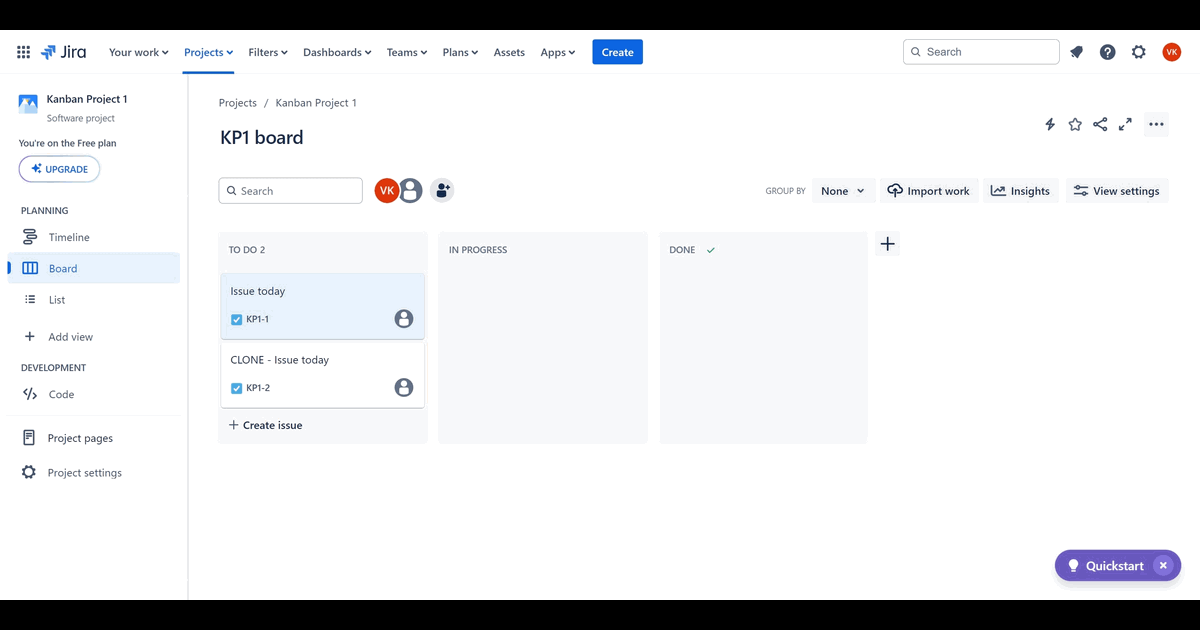The height and width of the screenshot is (630, 1200).
Task: Select Board in the sidebar
Action: 94,268
